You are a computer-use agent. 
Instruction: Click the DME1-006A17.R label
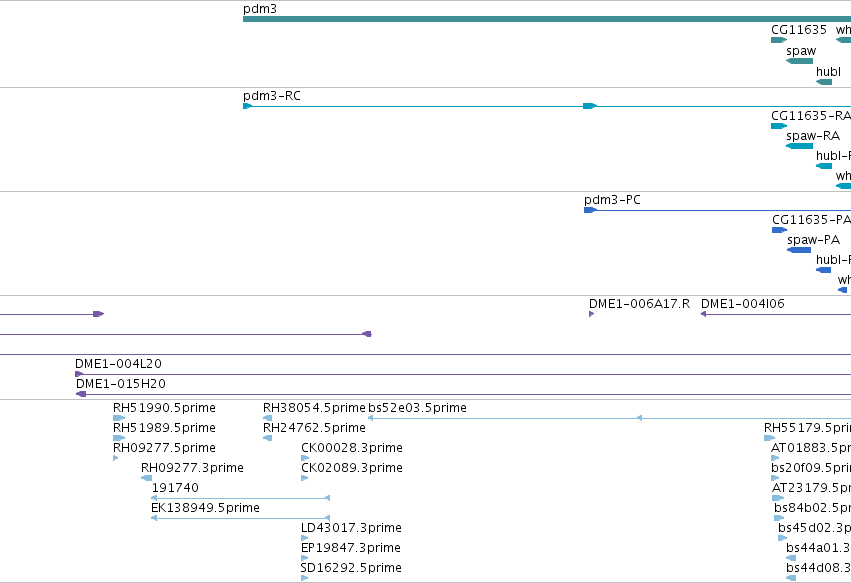pyautogui.click(x=639, y=303)
